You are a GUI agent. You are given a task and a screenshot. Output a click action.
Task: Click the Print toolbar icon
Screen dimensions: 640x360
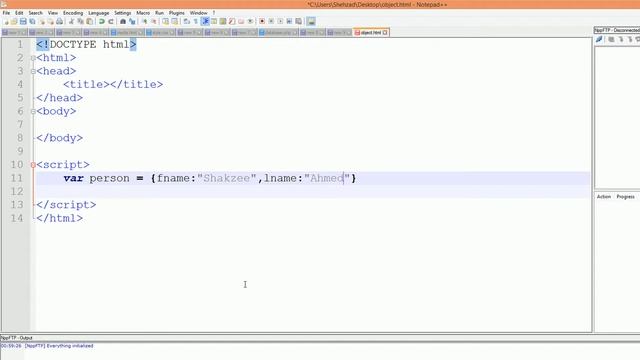click(x=60, y=21)
